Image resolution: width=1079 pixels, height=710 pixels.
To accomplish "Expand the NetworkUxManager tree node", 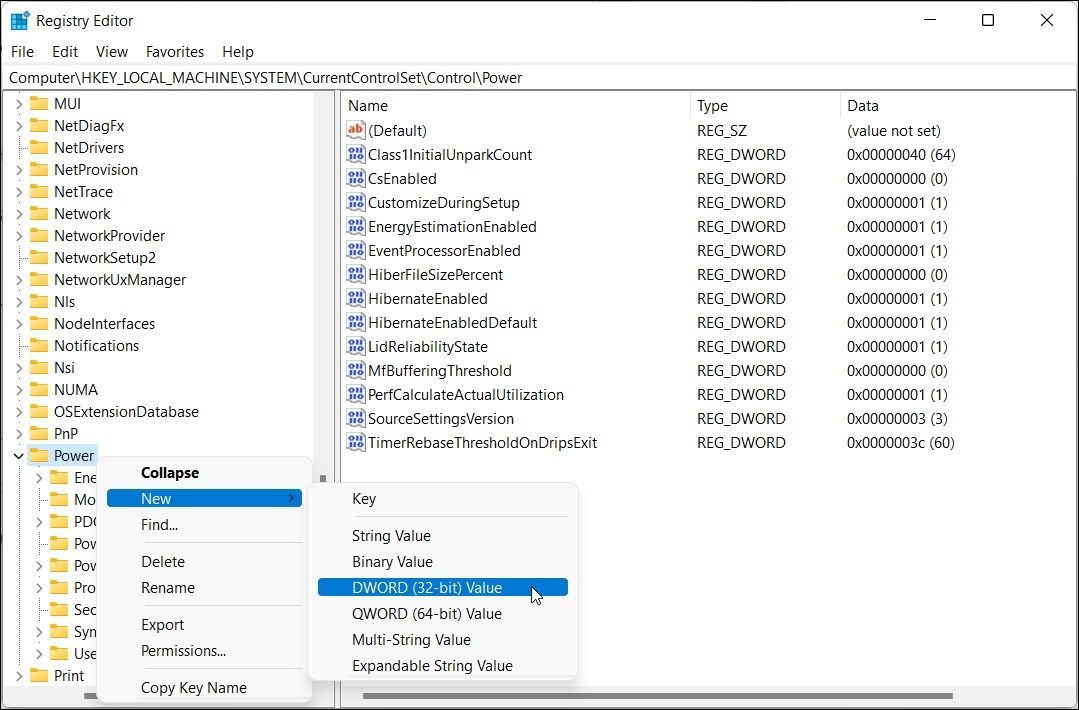I will (19, 280).
